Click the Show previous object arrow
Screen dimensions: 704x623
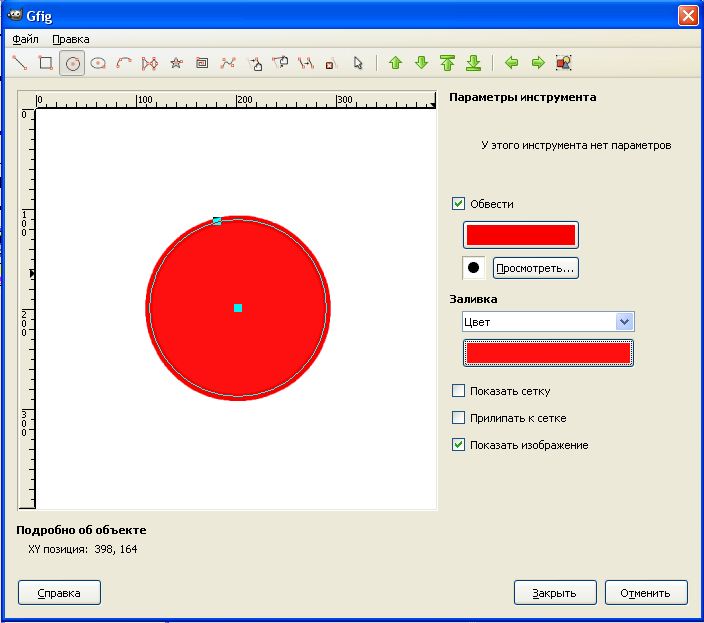pos(512,63)
